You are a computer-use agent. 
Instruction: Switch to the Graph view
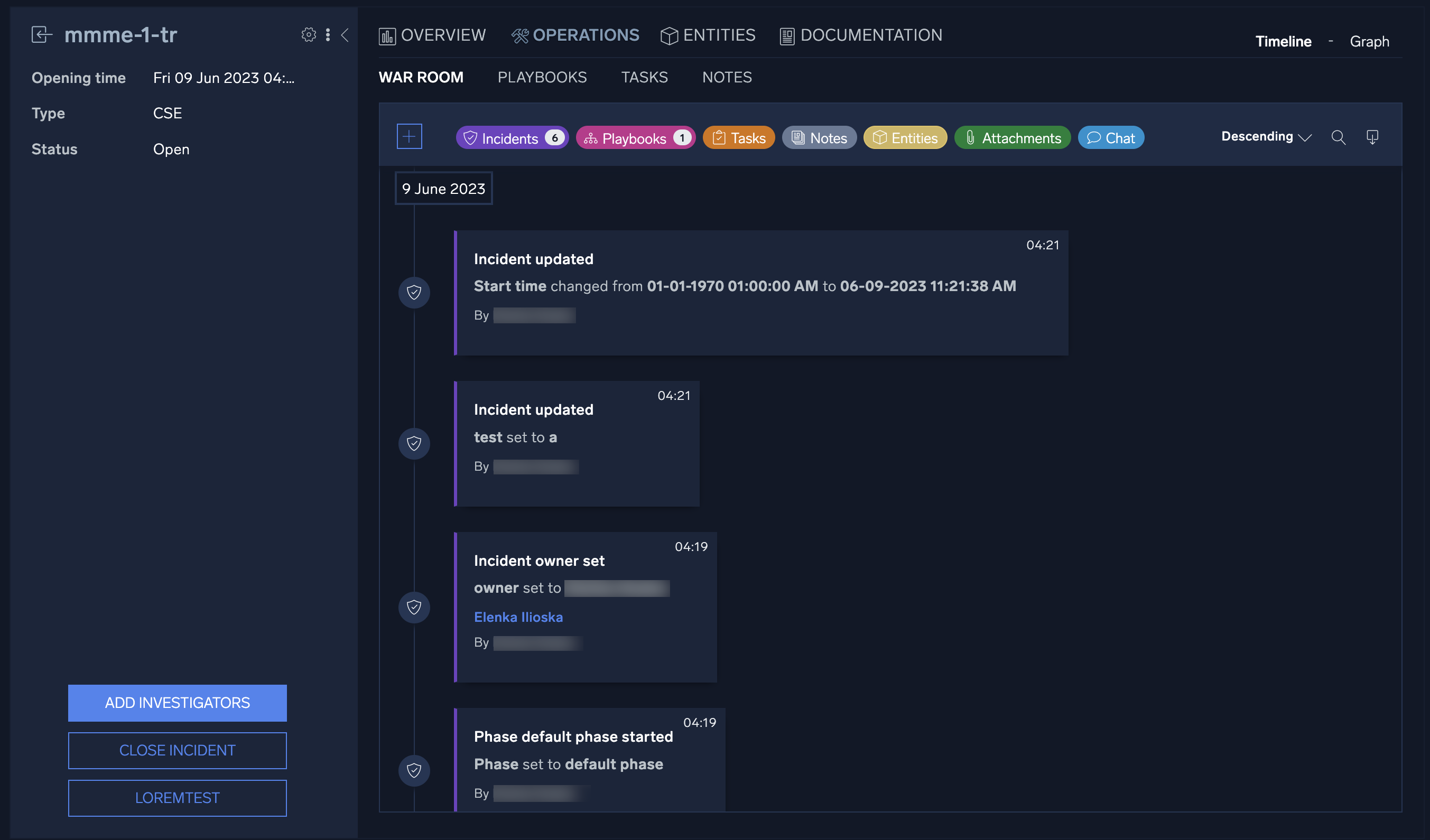tap(1369, 42)
